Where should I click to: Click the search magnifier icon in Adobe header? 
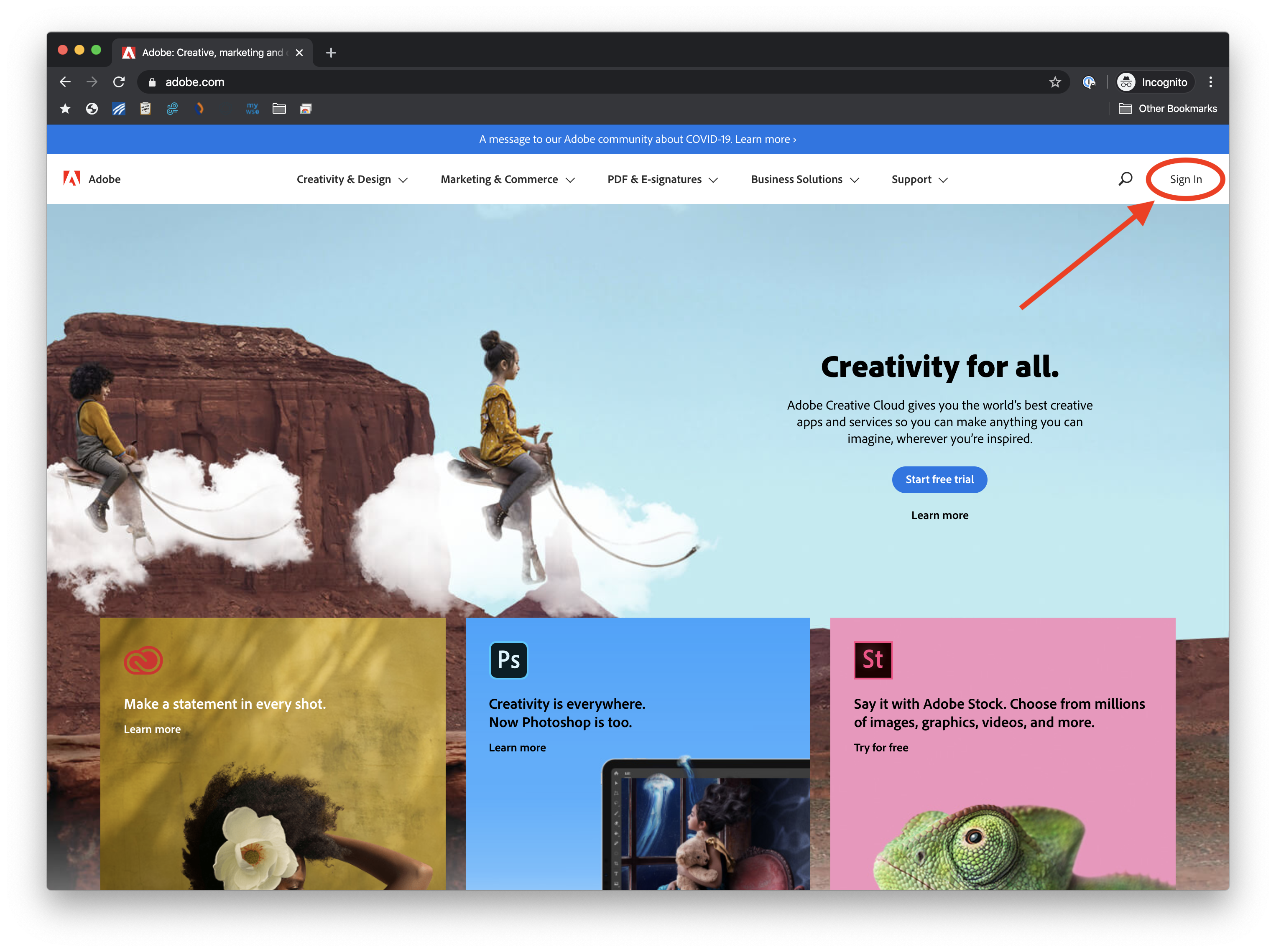[x=1125, y=178]
